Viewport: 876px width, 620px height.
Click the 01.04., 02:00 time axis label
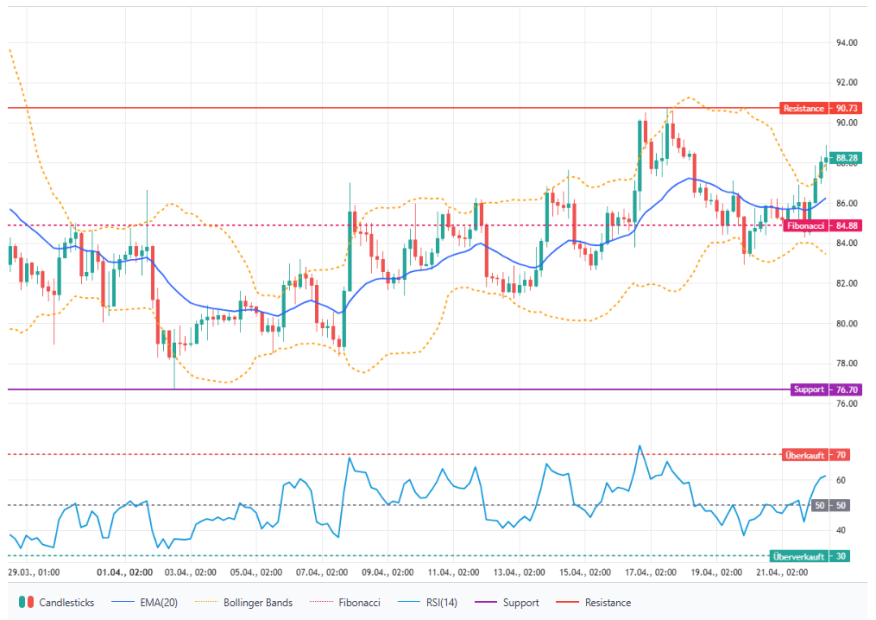pyautogui.click(x=124, y=574)
